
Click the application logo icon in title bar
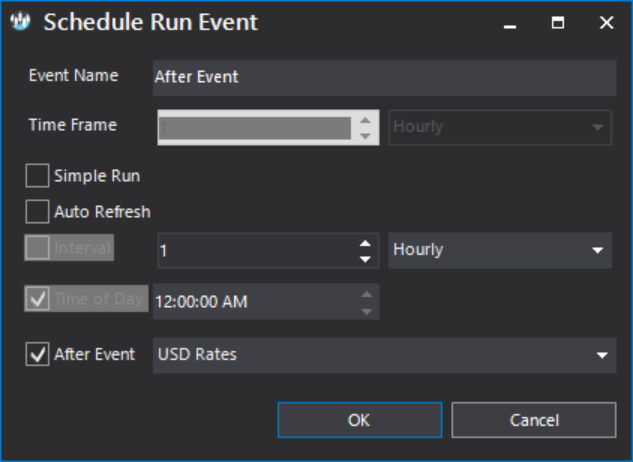20,21
